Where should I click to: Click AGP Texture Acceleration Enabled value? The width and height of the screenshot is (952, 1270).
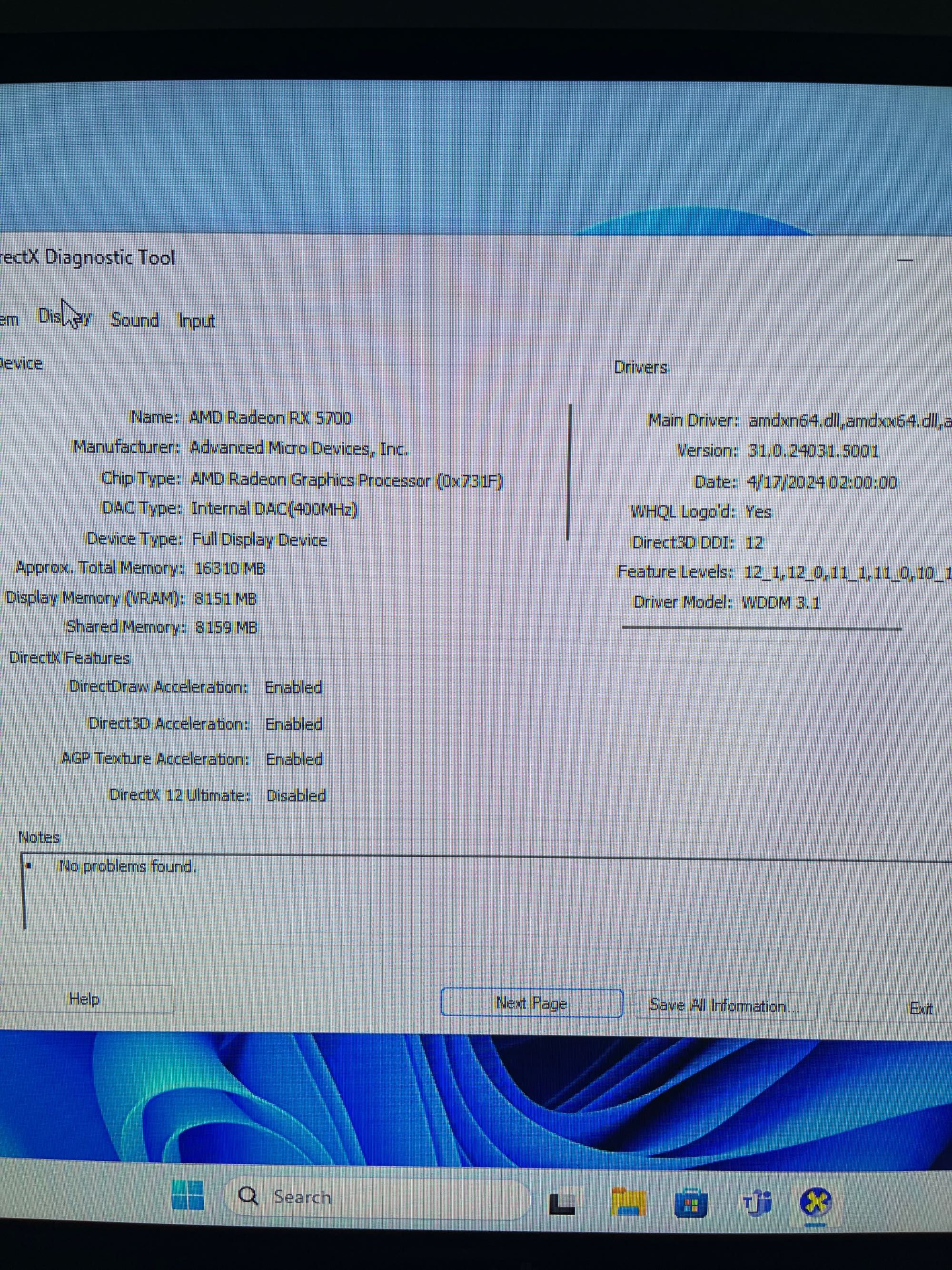point(294,759)
